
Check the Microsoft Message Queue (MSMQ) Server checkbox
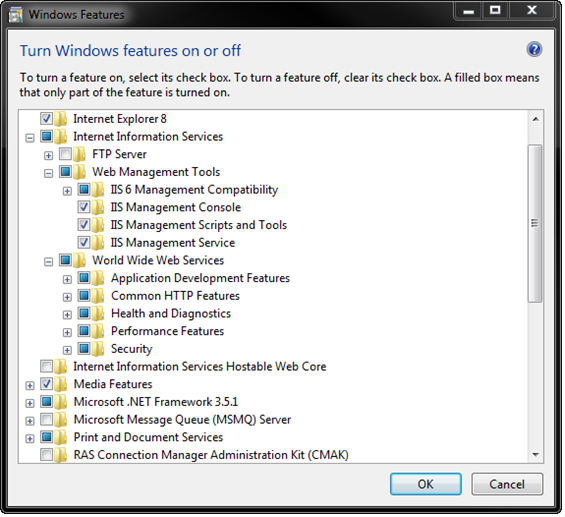tap(46, 419)
